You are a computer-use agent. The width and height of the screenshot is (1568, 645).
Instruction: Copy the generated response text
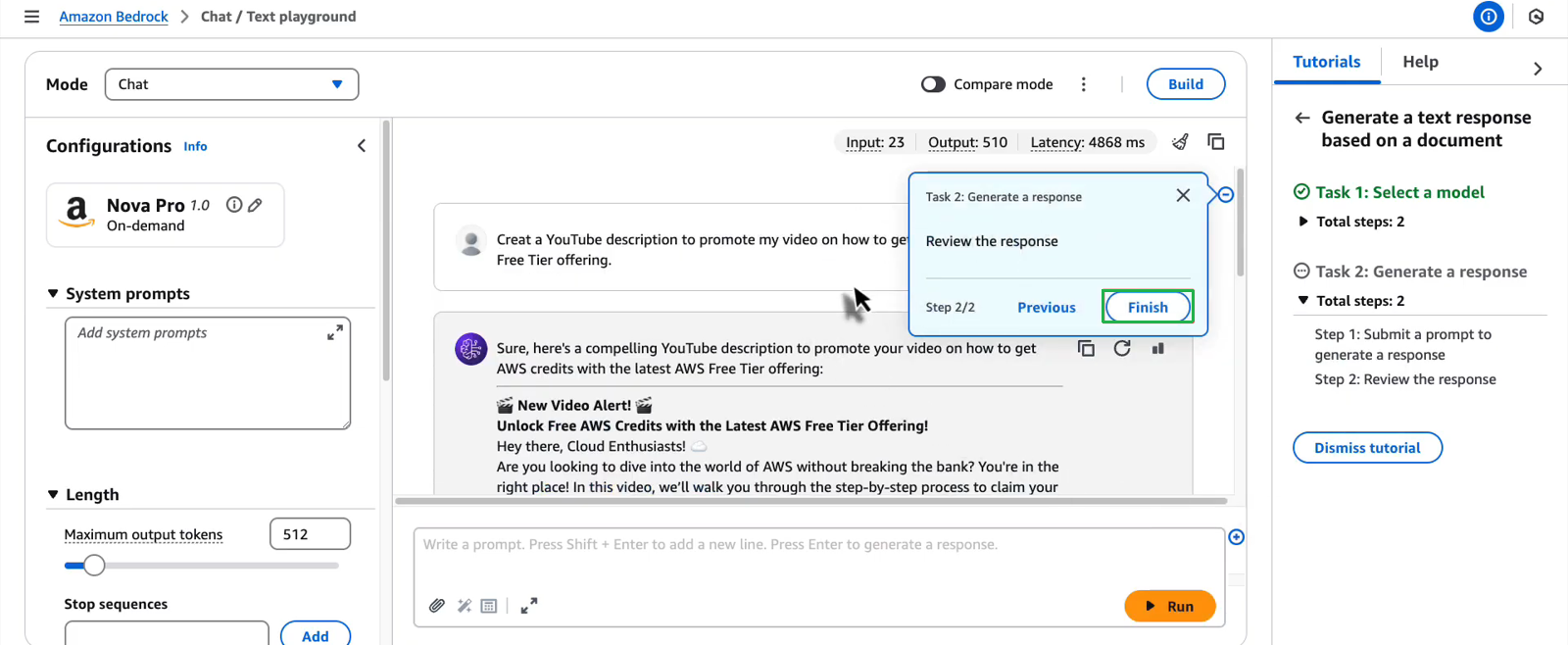(x=1086, y=348)
